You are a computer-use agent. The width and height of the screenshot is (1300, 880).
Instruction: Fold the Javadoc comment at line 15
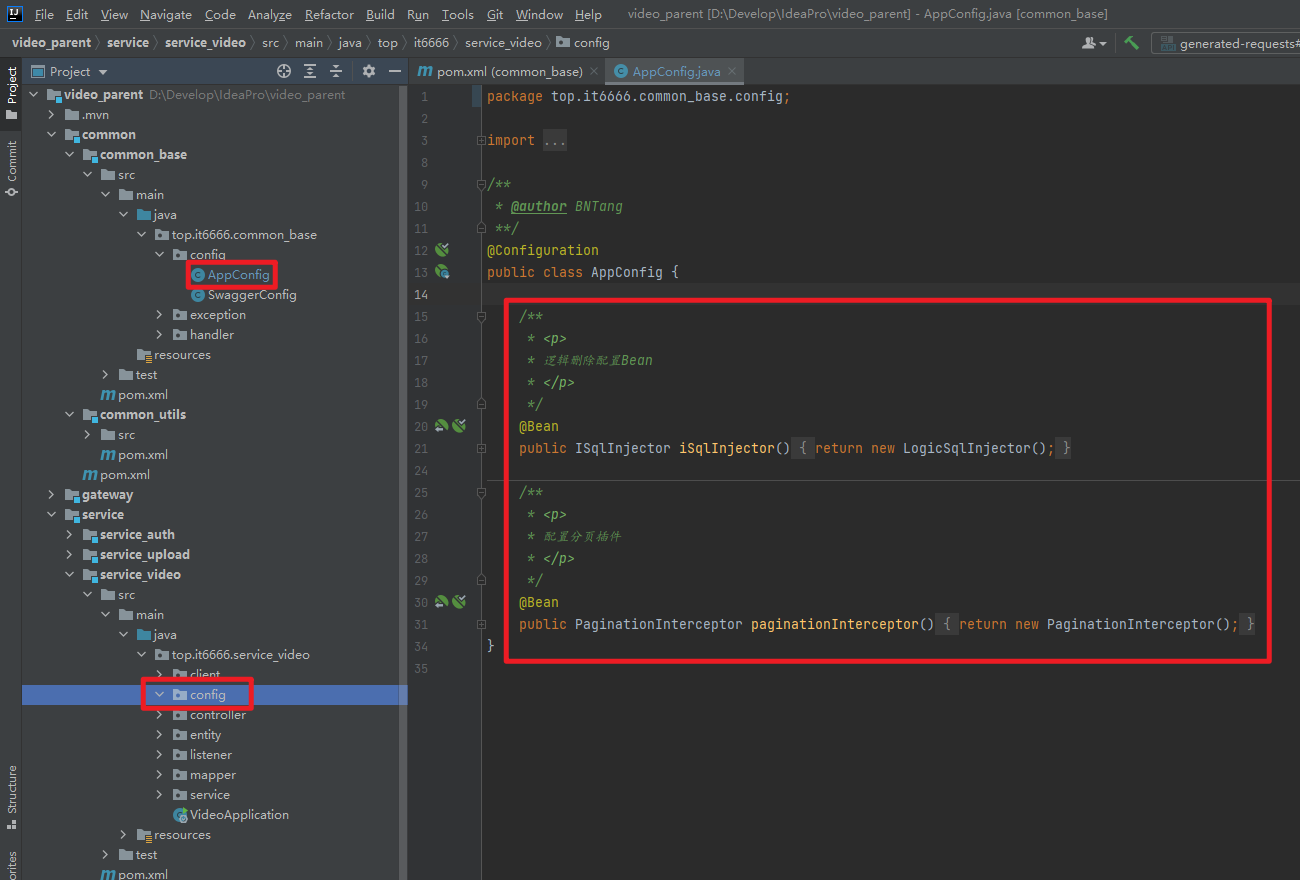[481, 316]
